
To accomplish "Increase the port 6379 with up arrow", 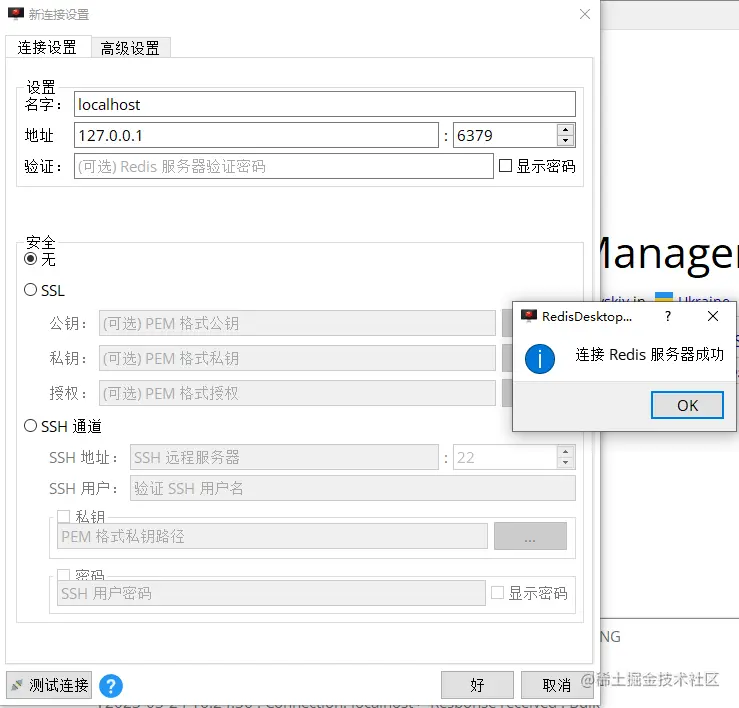I will click(x=566, y=130).
